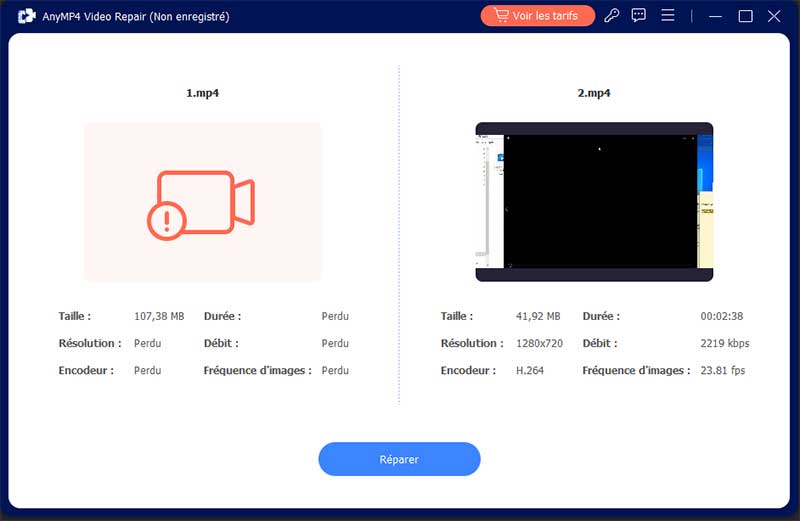800x521 pixels.
Task: Click the 23.81 fps frame rate value
Action: (723, 370)
